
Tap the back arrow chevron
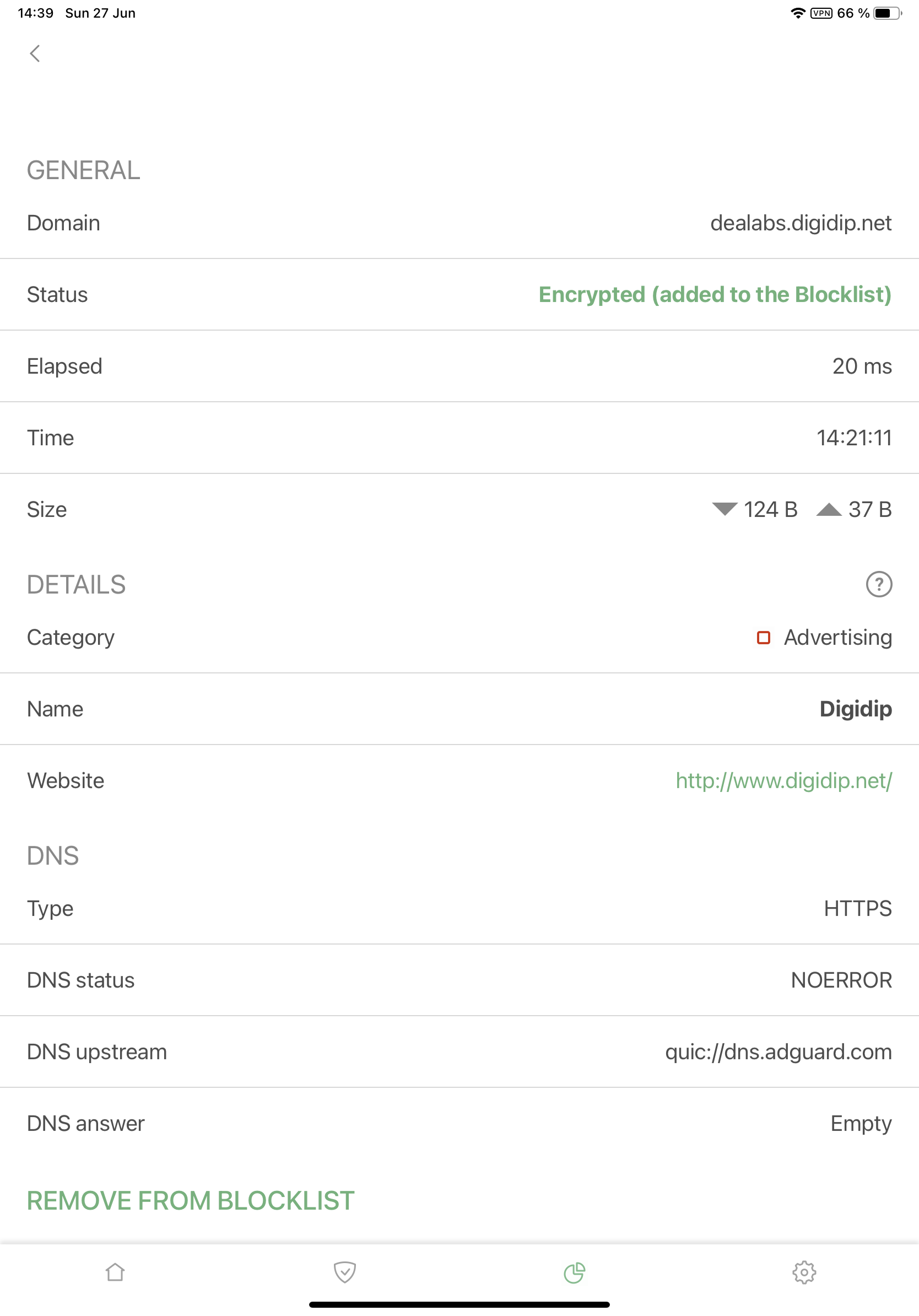pos(35,53)
